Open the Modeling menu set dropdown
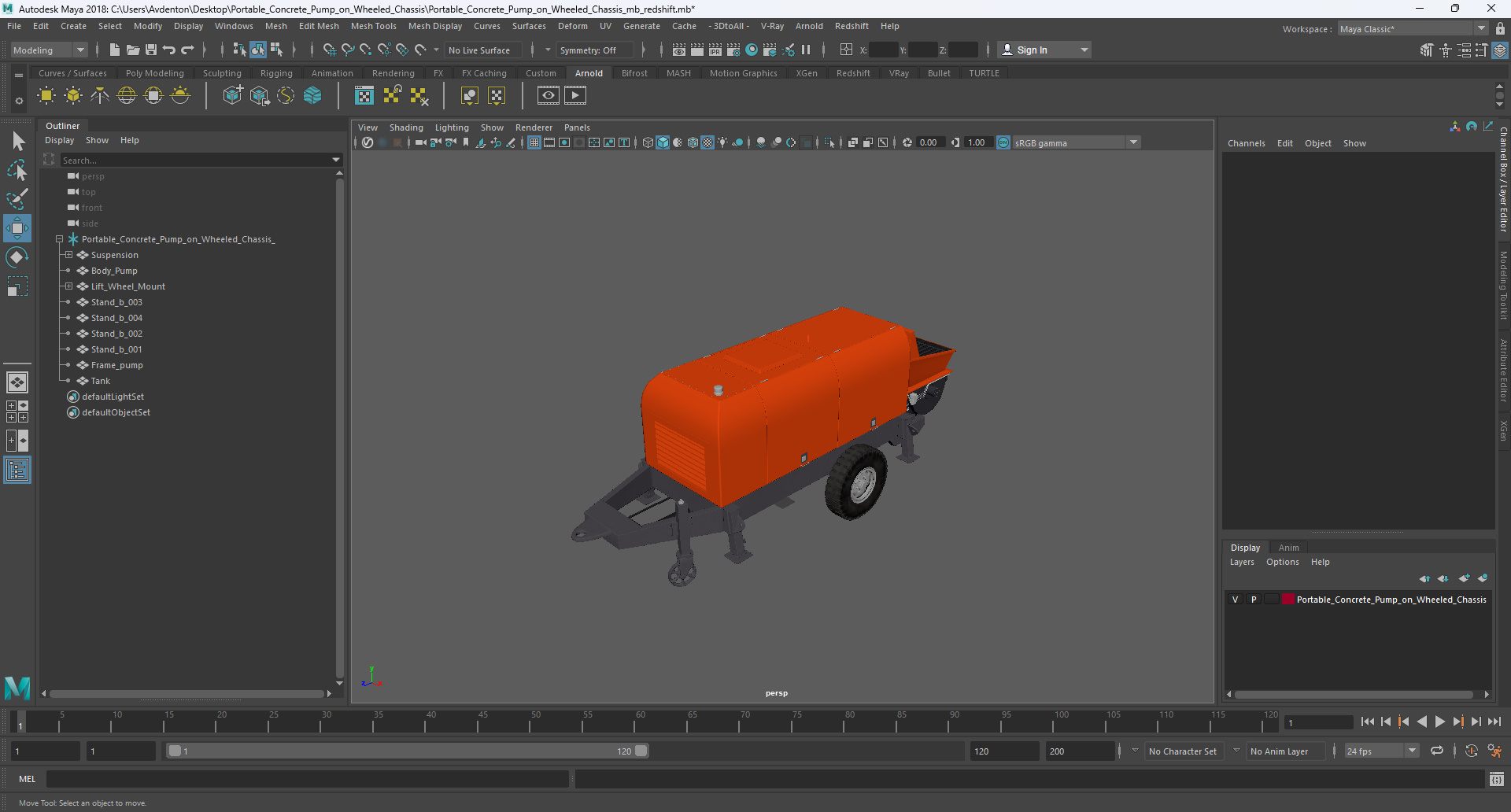The width and height of the screenshot is (1511, 812). coord(49,50)
